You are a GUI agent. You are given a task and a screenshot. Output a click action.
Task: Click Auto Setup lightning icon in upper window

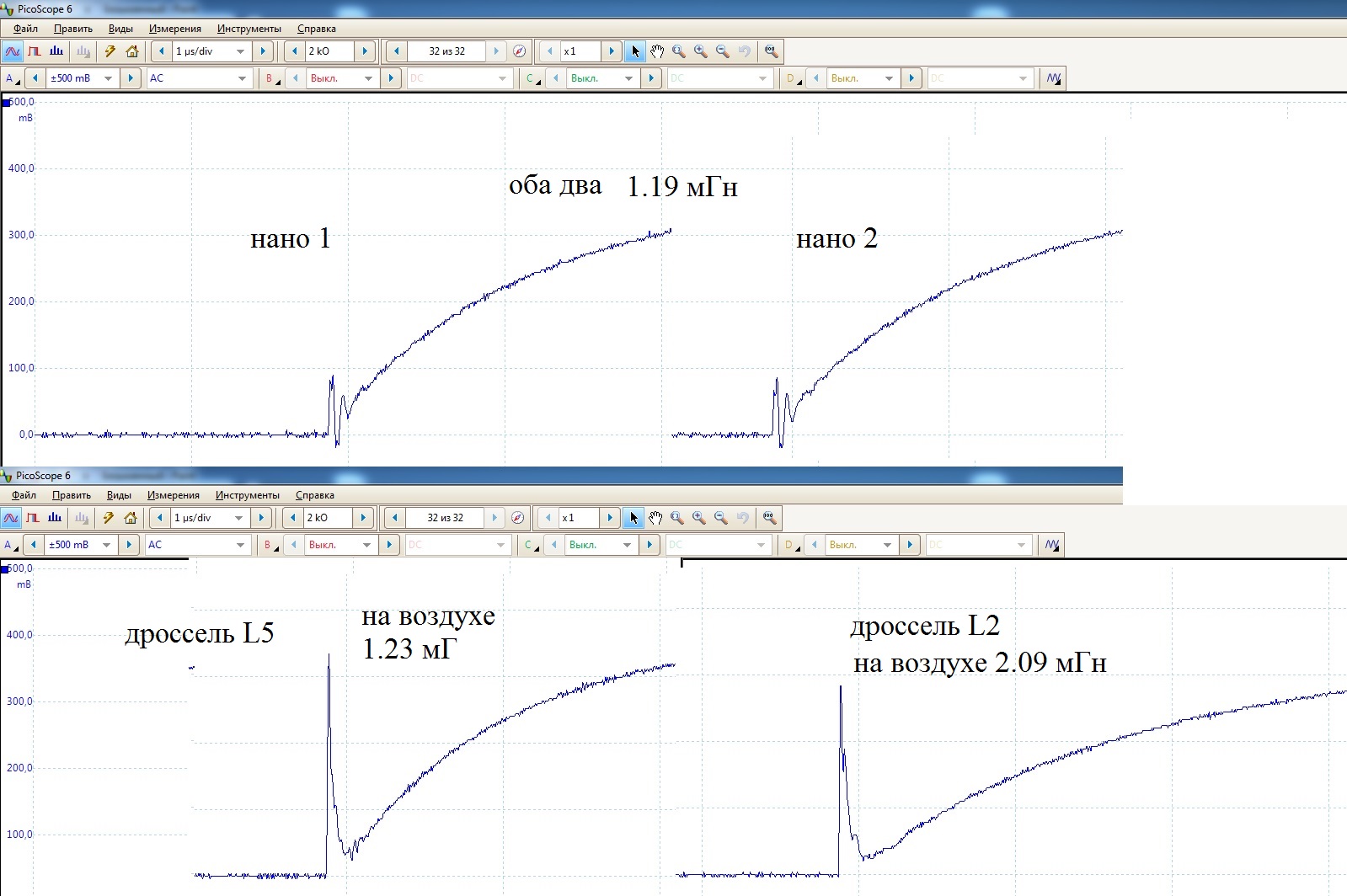click(x=110, y=51)
